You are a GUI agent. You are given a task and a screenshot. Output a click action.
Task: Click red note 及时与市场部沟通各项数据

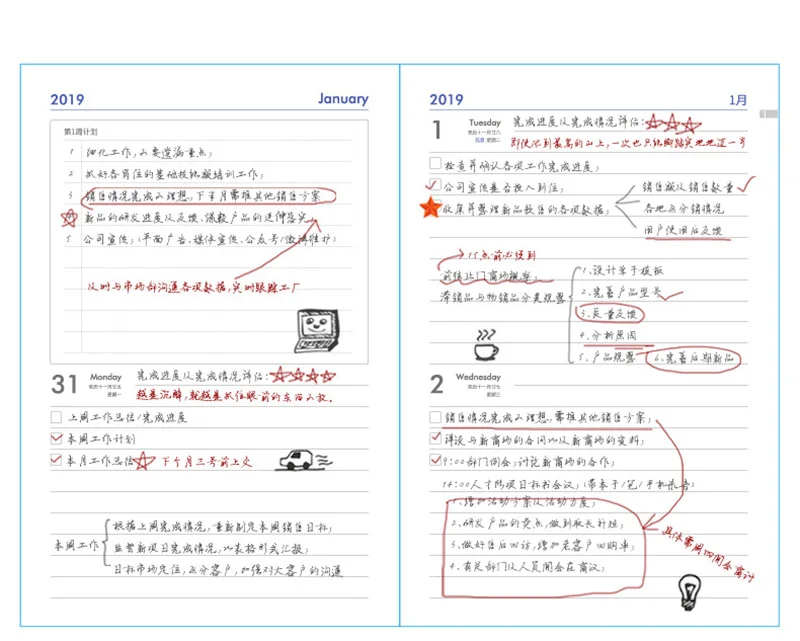[193, 287]
